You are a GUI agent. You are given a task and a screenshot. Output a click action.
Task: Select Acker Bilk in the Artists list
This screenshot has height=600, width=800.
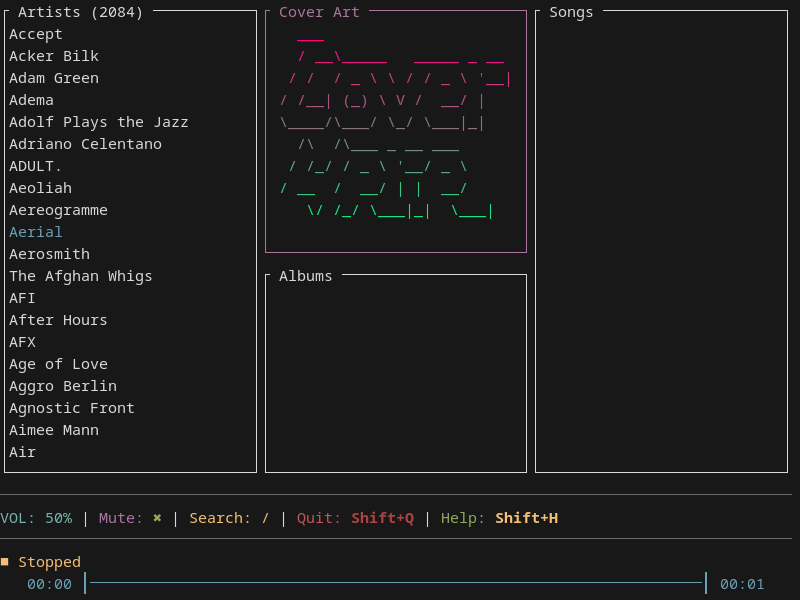point(54,56)
